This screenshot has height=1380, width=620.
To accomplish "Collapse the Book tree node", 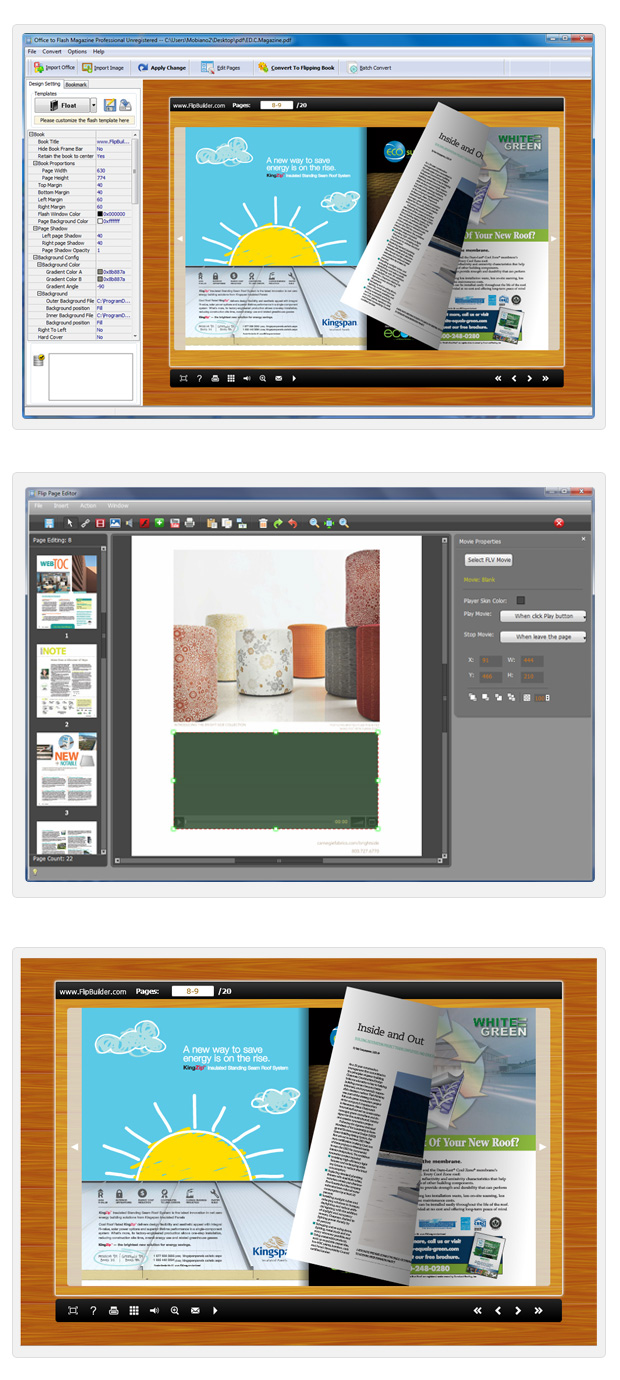I will coord(31,134).
